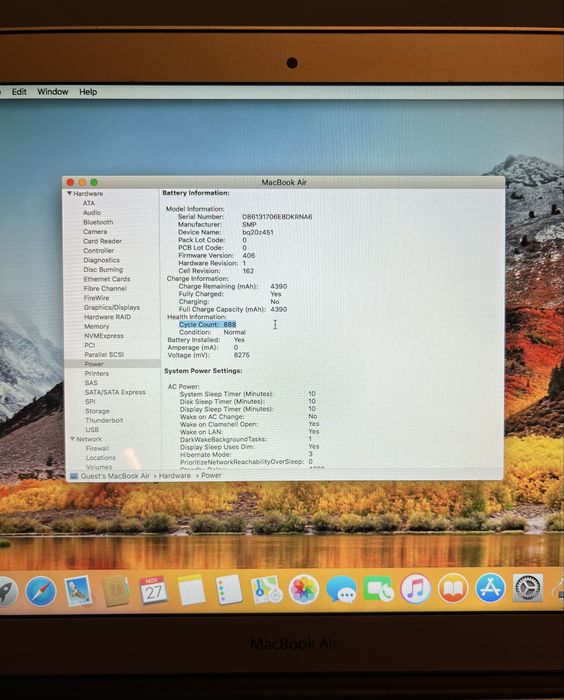Select Memory in the sidebar
Image resolution: width=564 pixels, height=700 pixels.
[96, 326]
